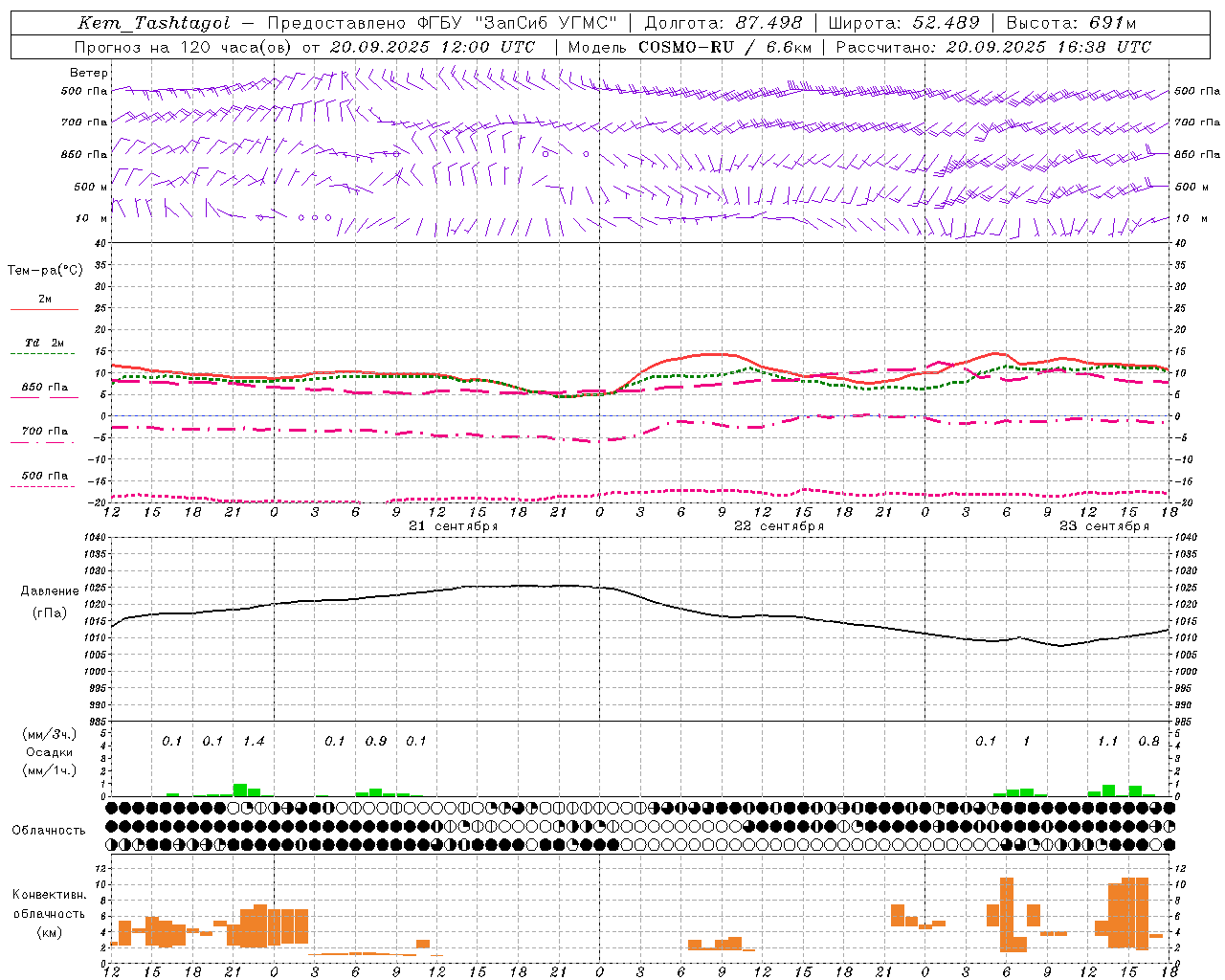Click the Облачность cloudiness panel label
The image size is (1225, 980).
pyautogui.click(x=49, y=831)
